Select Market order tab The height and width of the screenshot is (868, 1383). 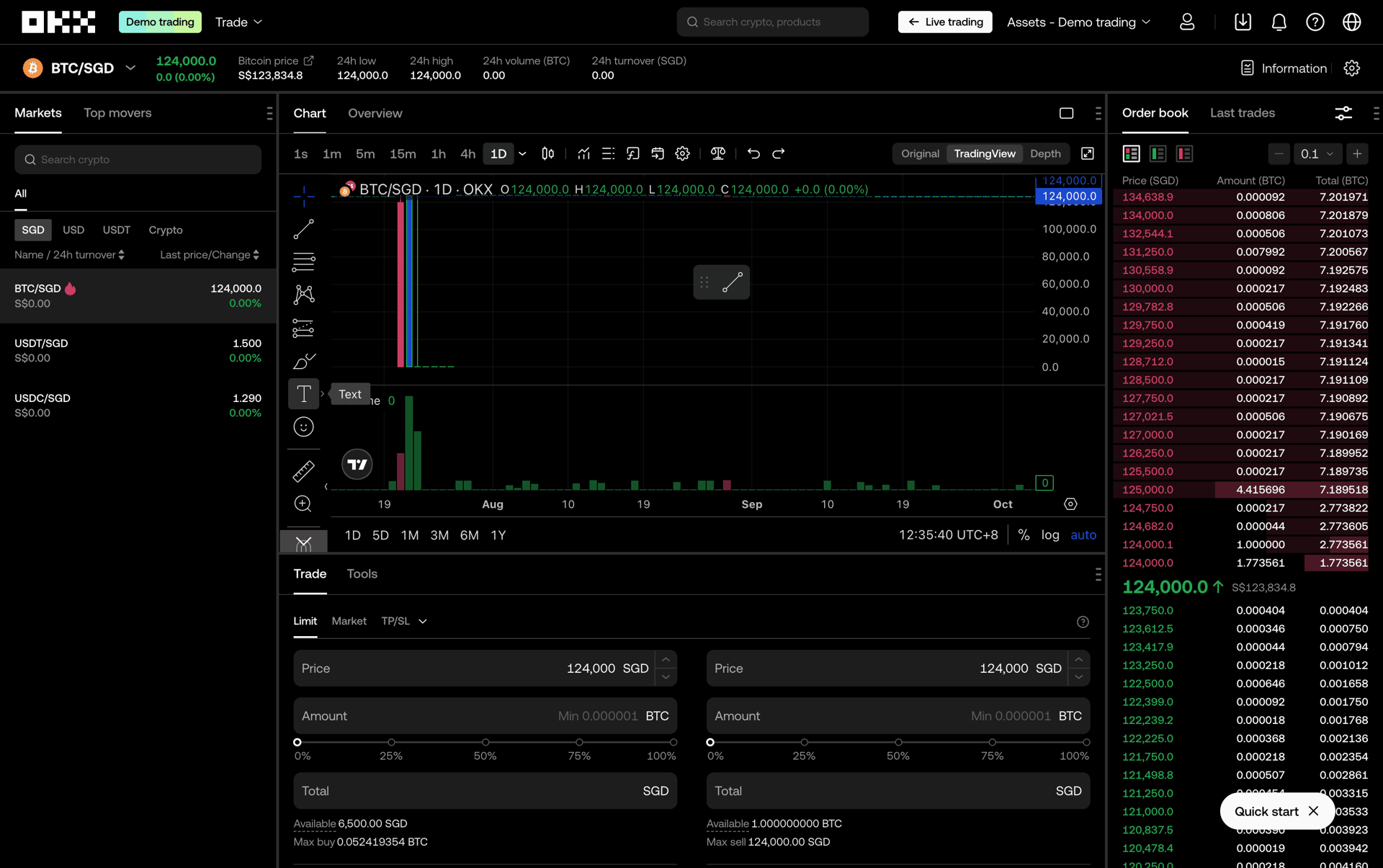[349, 621]
